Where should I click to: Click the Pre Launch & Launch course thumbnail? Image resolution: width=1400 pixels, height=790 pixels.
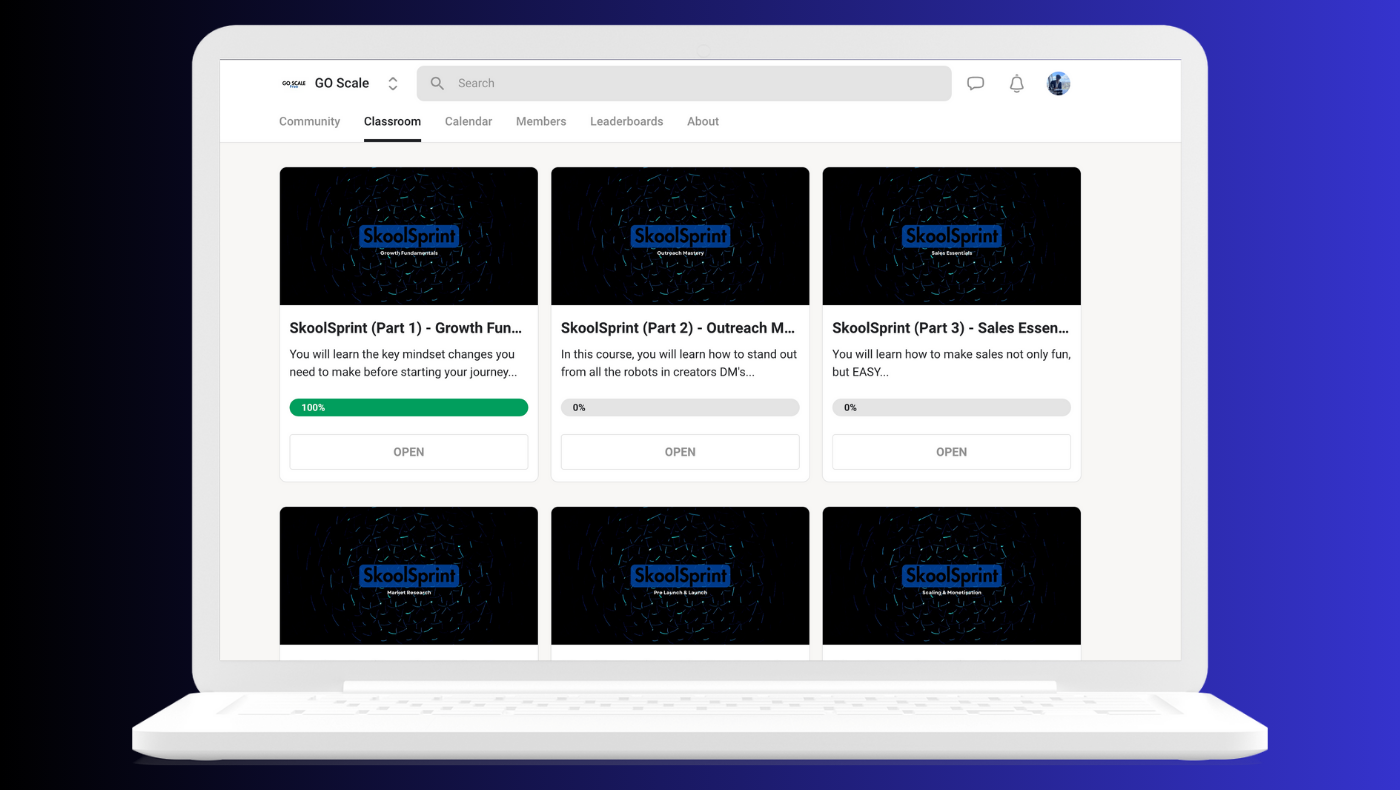680,576
